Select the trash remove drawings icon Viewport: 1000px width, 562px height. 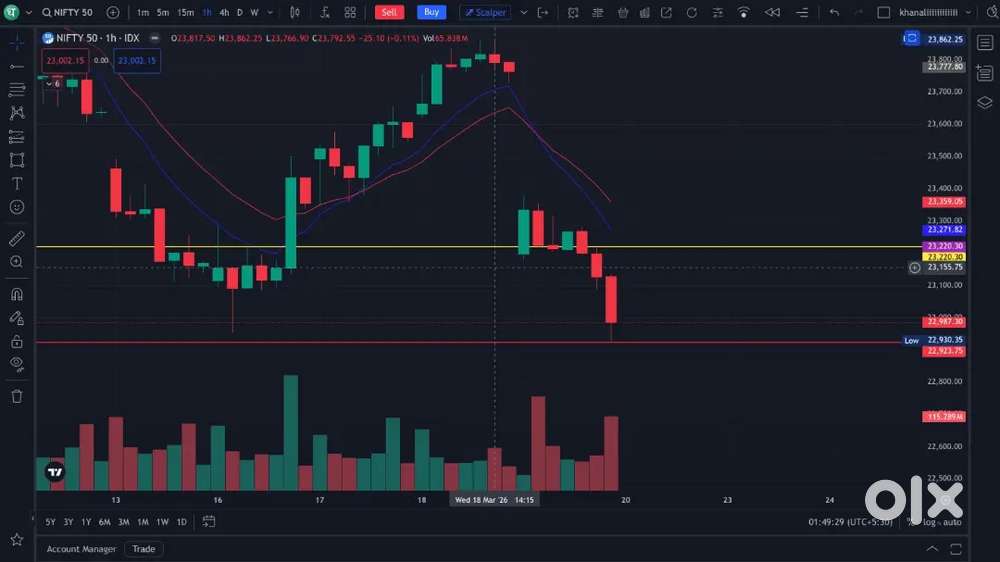[17, 396]
